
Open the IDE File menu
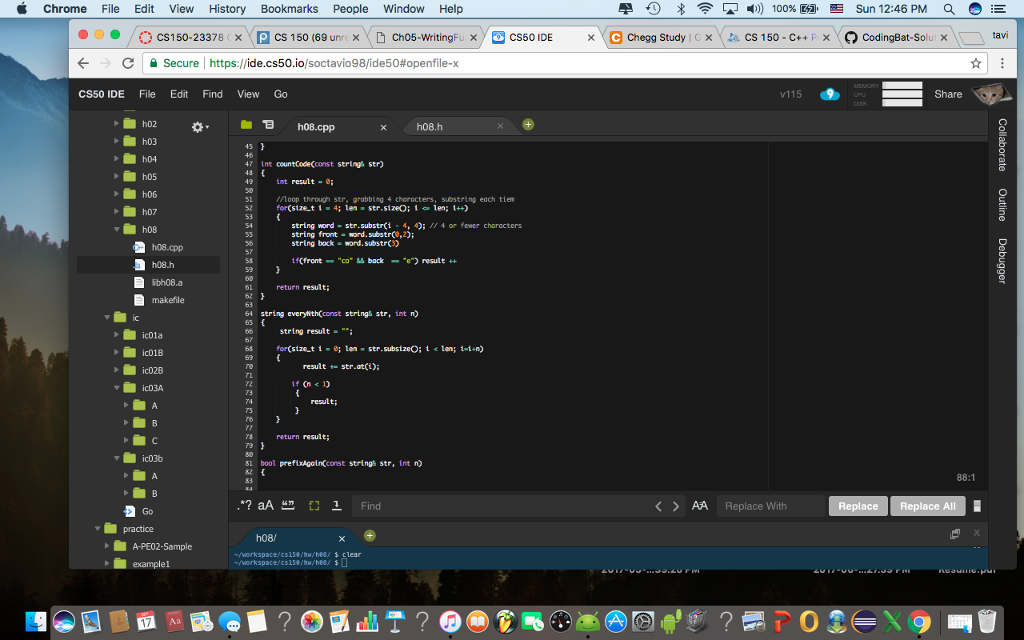(x=148, y=94)
